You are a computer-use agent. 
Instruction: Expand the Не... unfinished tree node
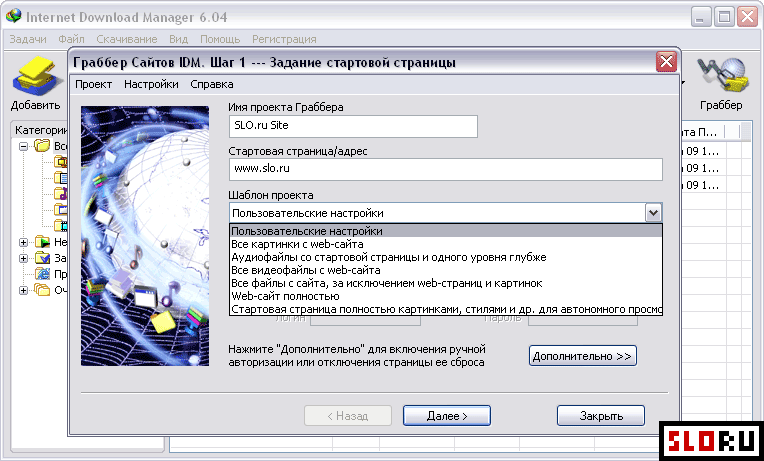tap(23, 242)
